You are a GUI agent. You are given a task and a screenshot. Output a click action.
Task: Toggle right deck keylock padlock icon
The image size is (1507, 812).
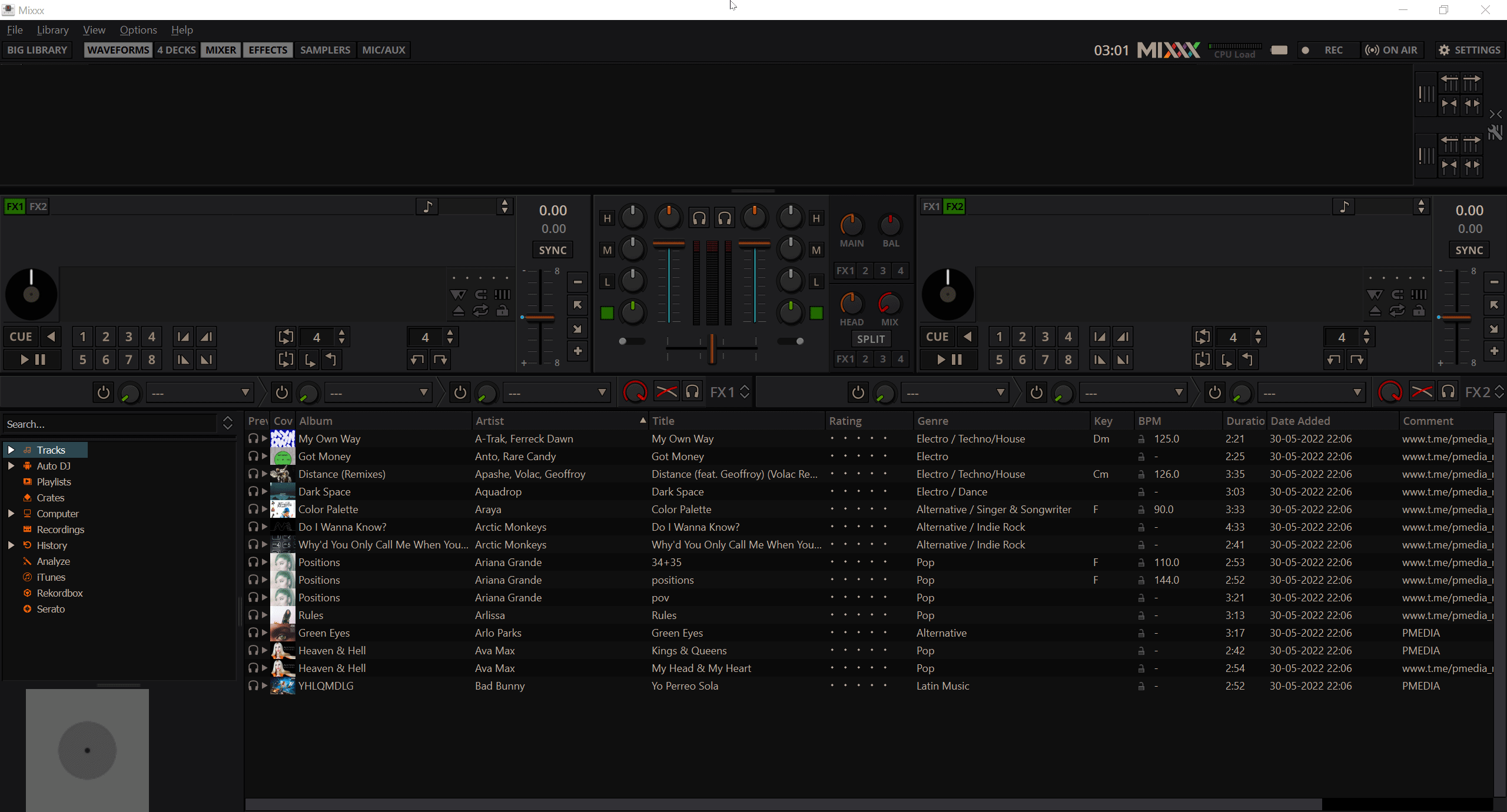click(x=1419, y=311)
